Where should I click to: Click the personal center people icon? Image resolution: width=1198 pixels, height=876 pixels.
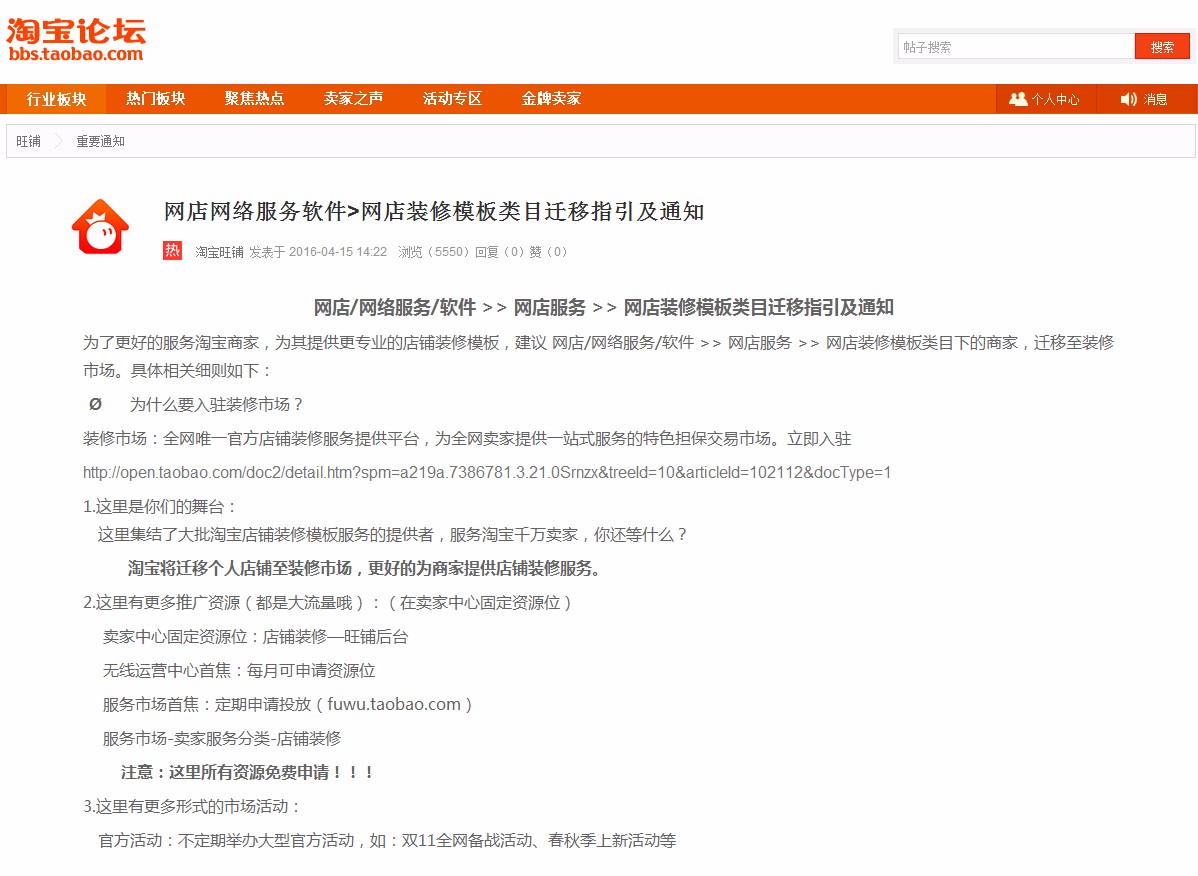coord(1018,99)
